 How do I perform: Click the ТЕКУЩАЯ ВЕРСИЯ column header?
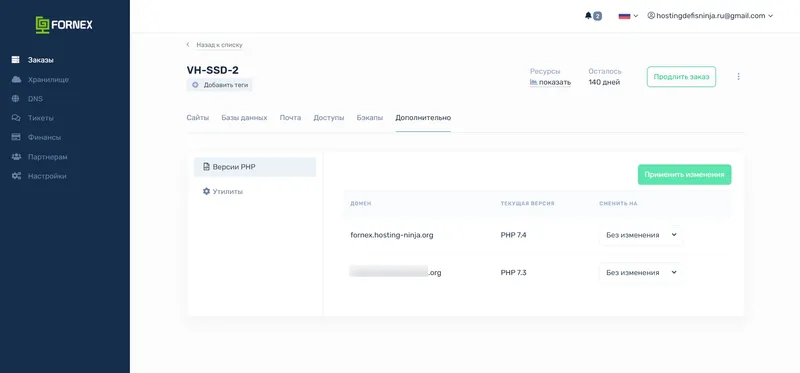[527, 204]
